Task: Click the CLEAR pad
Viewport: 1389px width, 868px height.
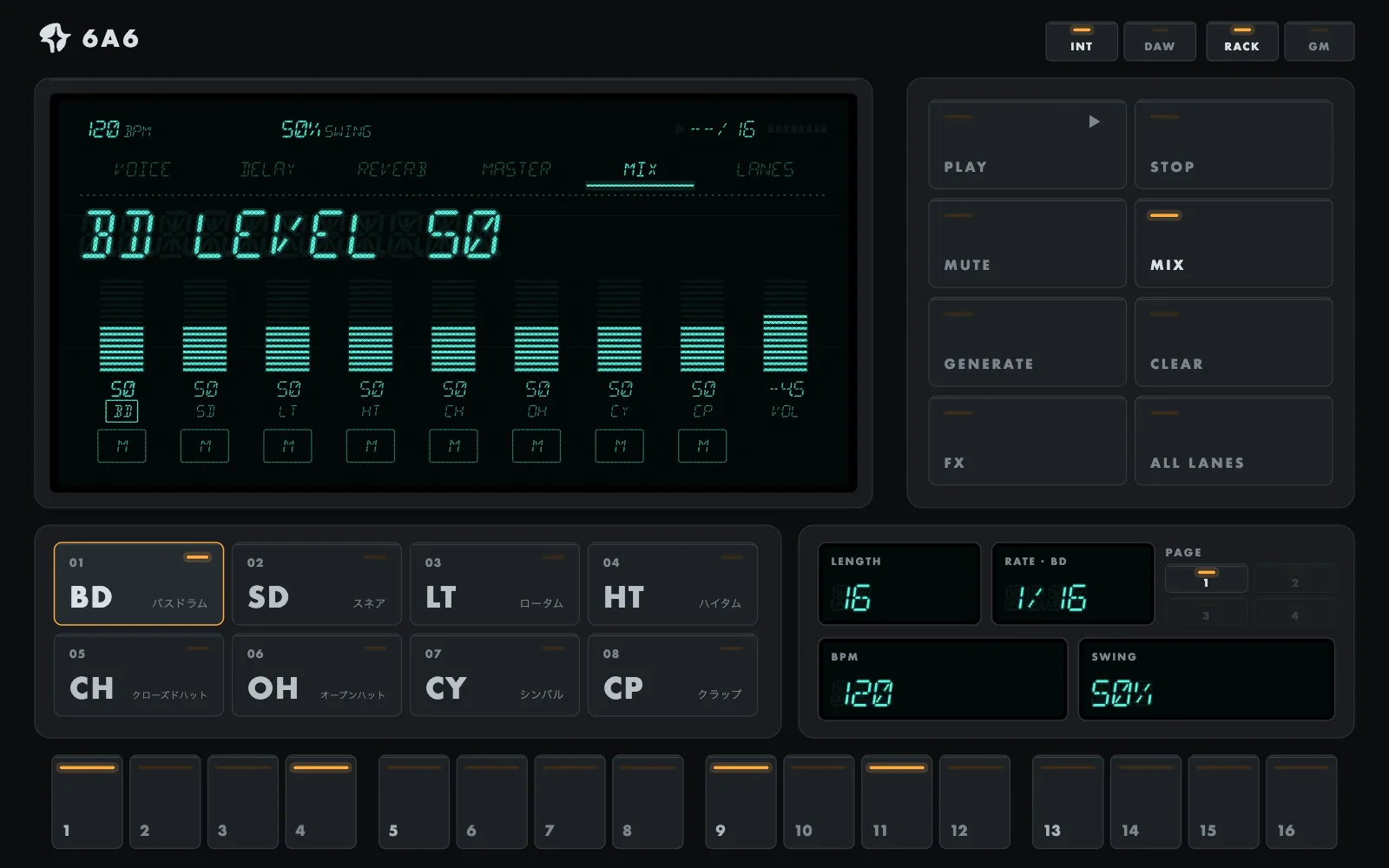Action: pyautogui.click(x=1234, y=342)
